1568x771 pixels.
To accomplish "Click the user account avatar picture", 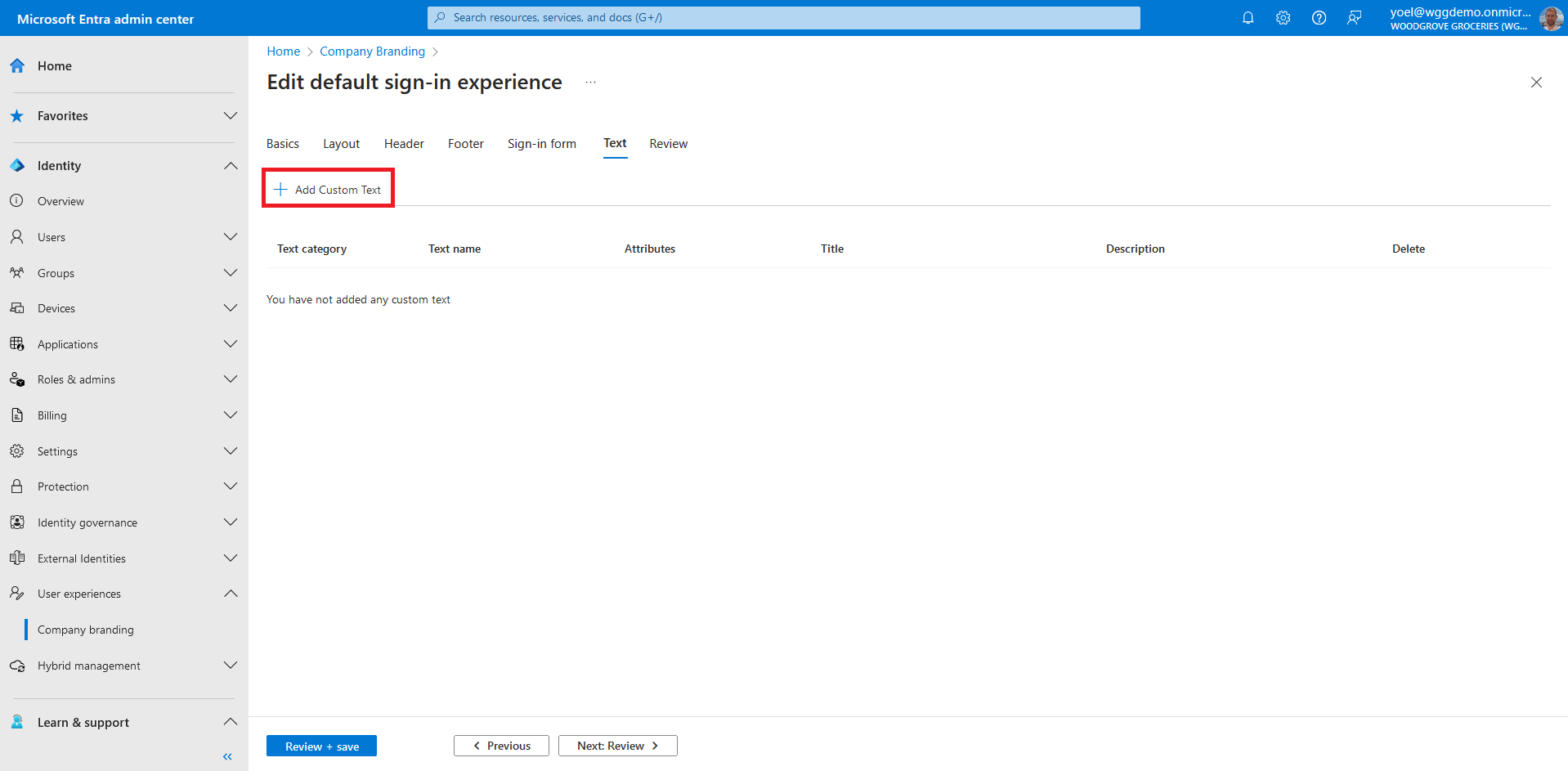I will 1551,18.
